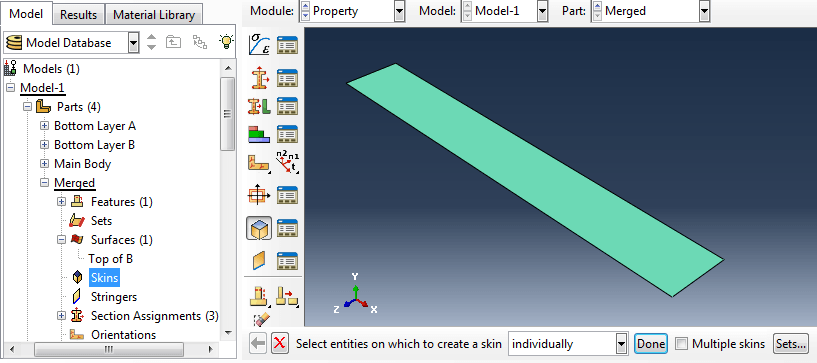Image resolution: width=817 pixels, height=363 pixels.
Task: Click the Assign Beam Orientation n1-n2-t icon
Action: 287,162
